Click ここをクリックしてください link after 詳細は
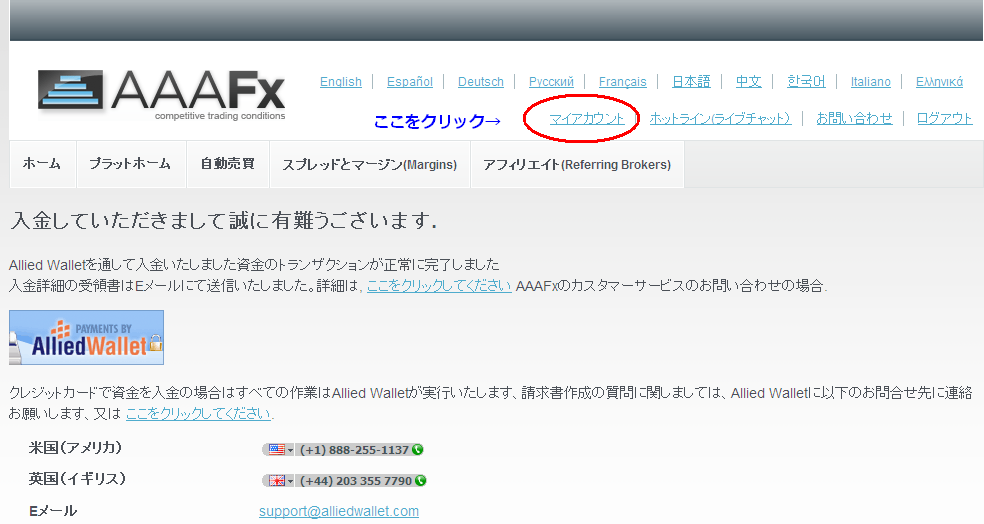984x524 pixels. click(x=439, y=286)
